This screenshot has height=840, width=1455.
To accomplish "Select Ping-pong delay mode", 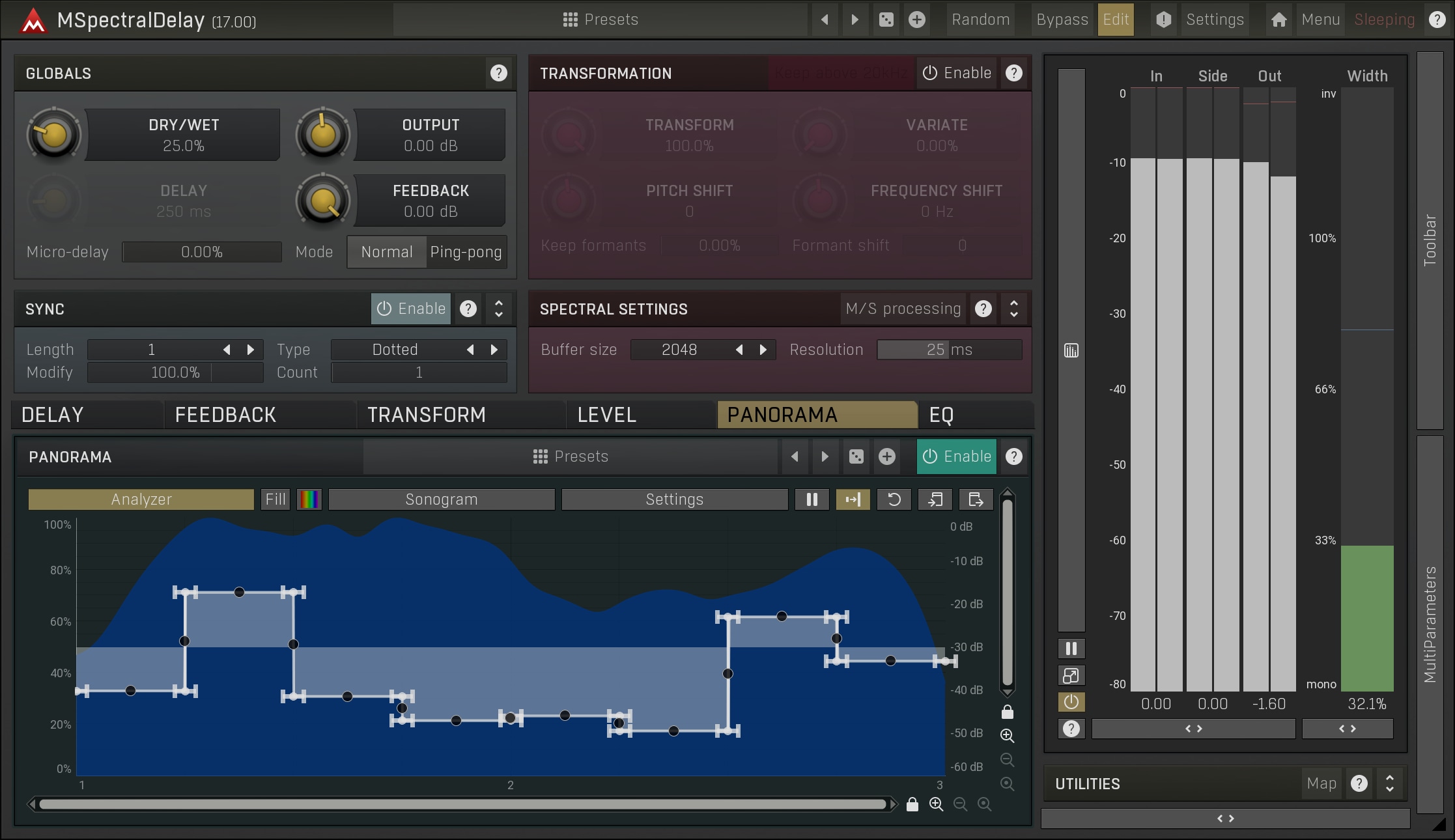I will click(466, 252).
